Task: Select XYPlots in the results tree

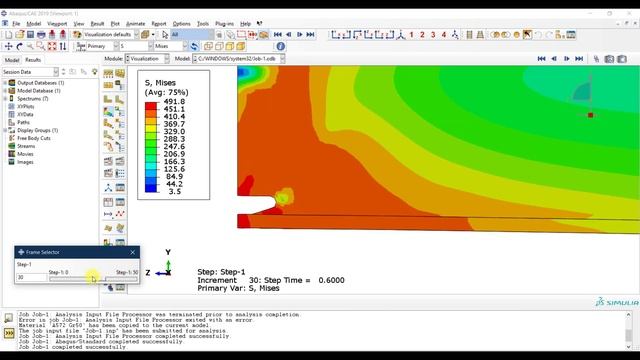Action: point(25,107)
